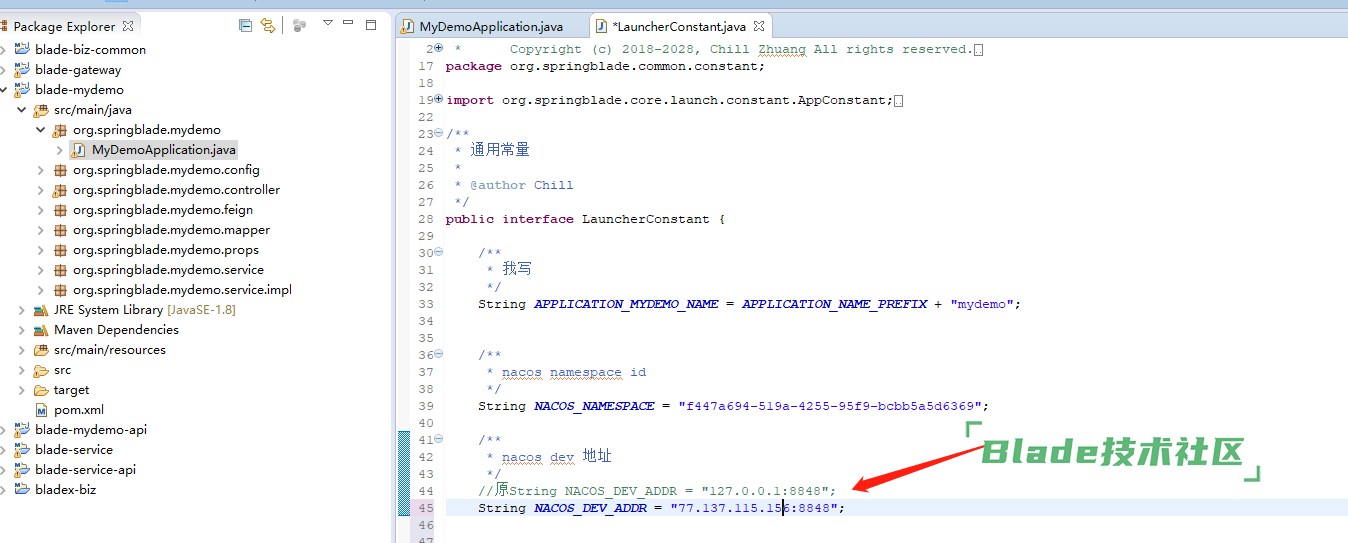Select the *LauncherConstant.java editor tab
The width and height of the screenshot is (1348, 543).
tap(679, 26)
